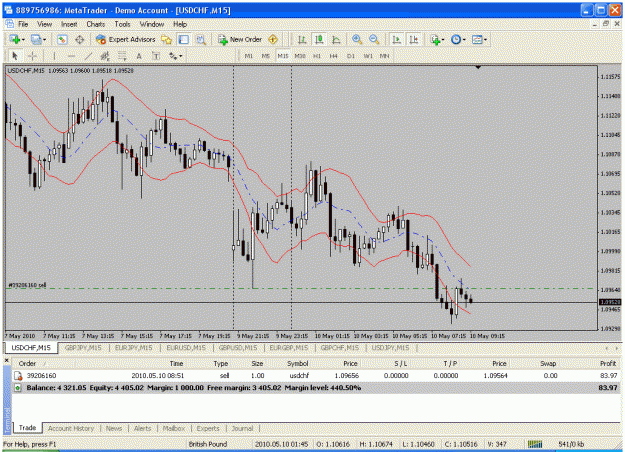Viewport: 625px width, 452px height.
Task: Switch timeframe to M5
Action: pos(265,56)
